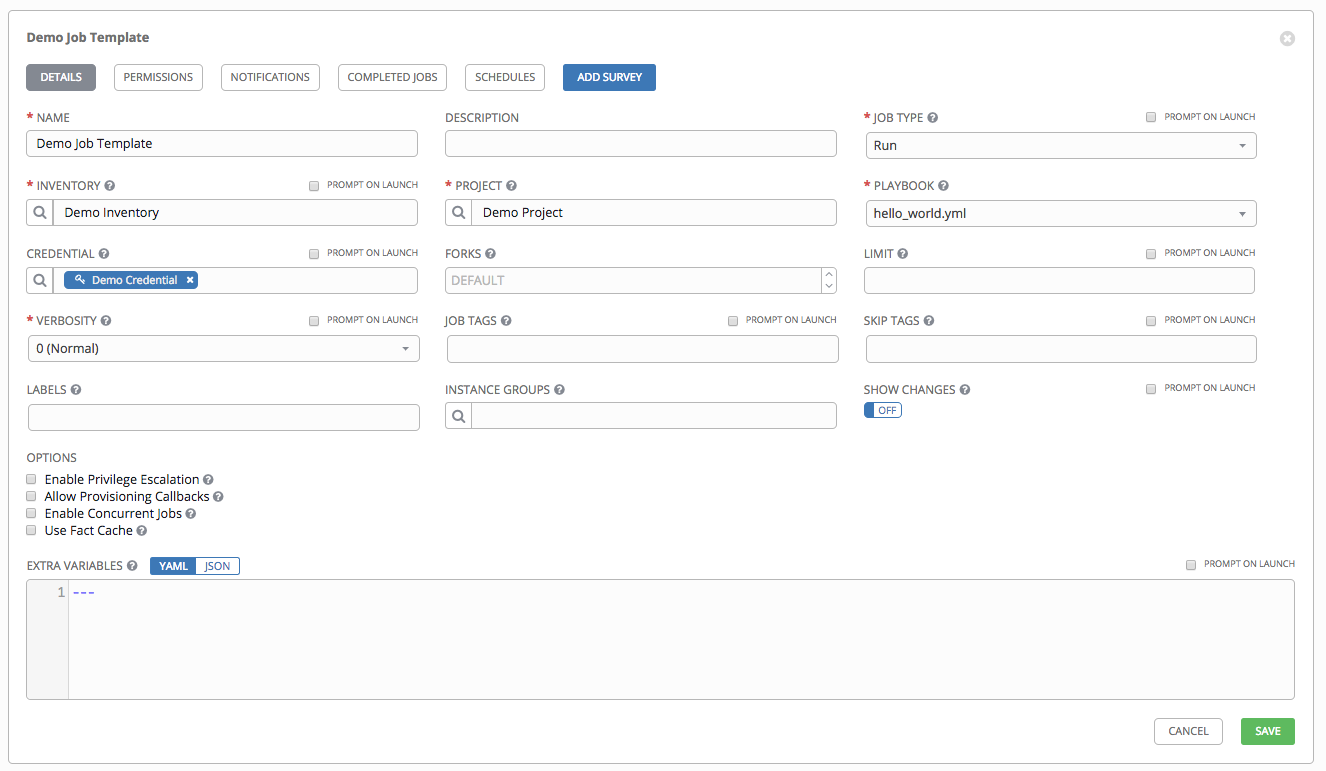Check Prompt on Launch for Extra Variables
This screenshot has width=1326, height=771.
coord(1191,564)
